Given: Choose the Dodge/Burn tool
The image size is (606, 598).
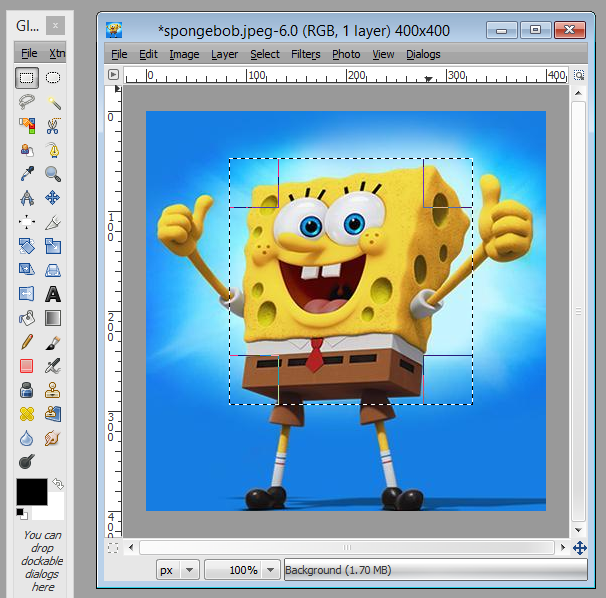Looking at the screenshot, I should [x=27, y=462].
